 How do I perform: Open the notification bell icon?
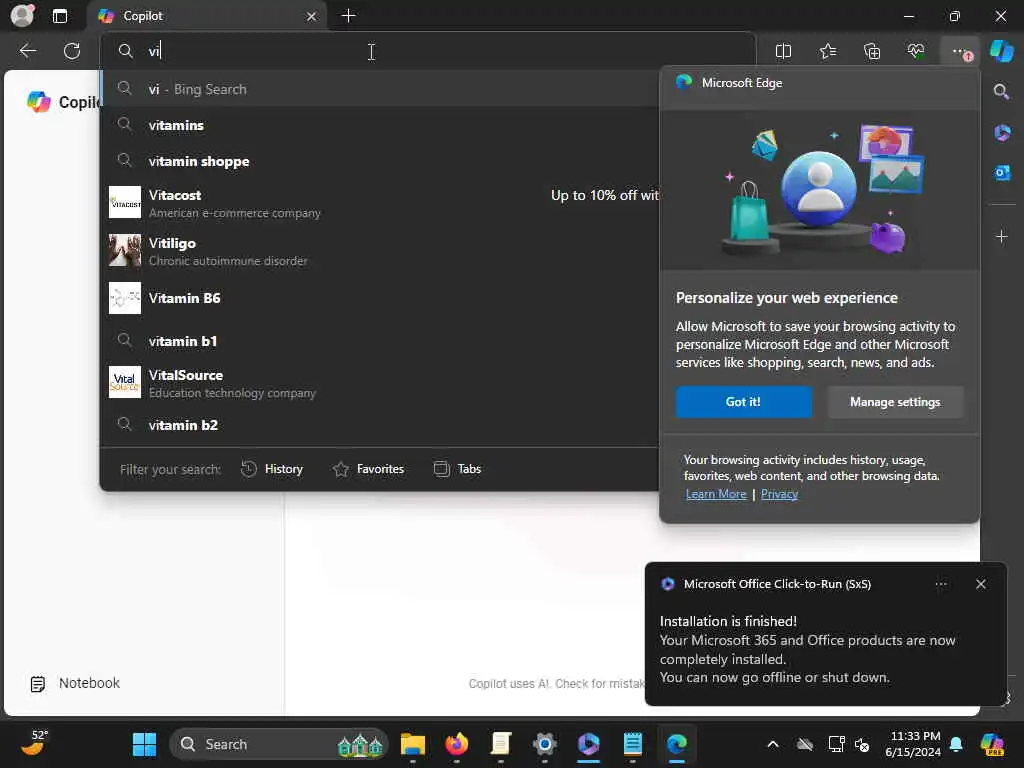(x=956, y=744)
